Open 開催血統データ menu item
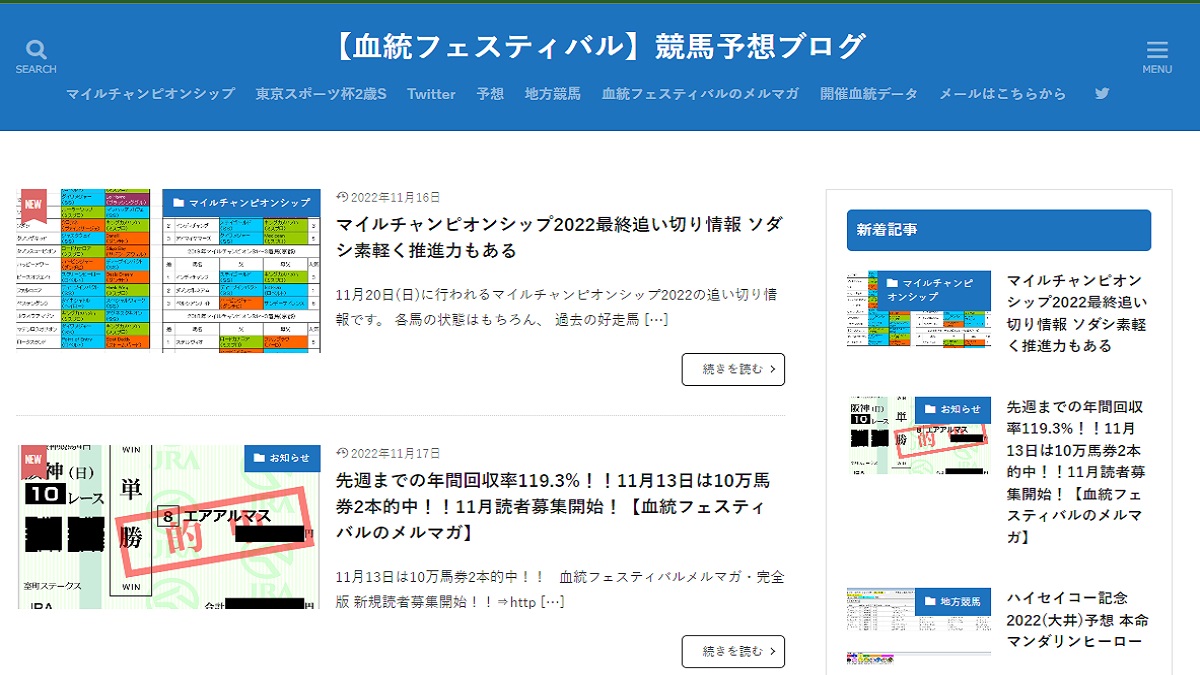The width and height of the screenshot is (1200, 675). tap(869, 94)
